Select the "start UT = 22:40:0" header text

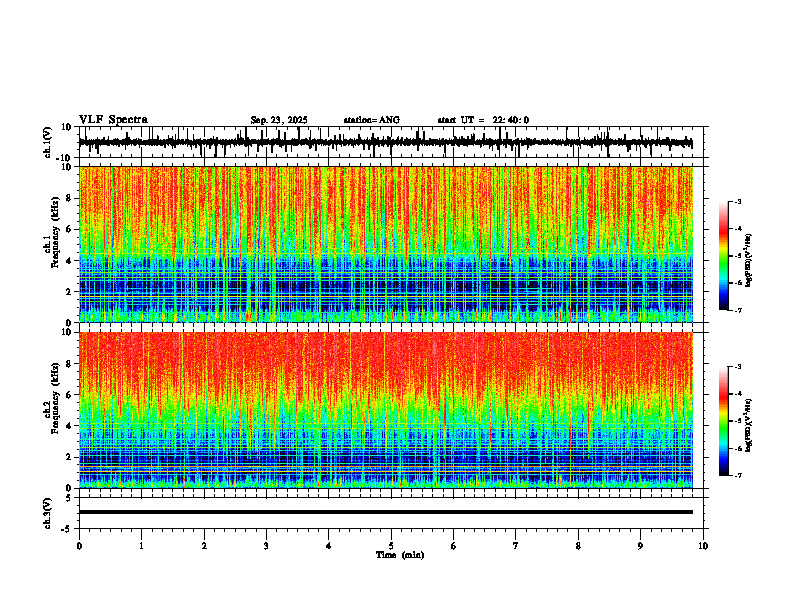[483, 120]
